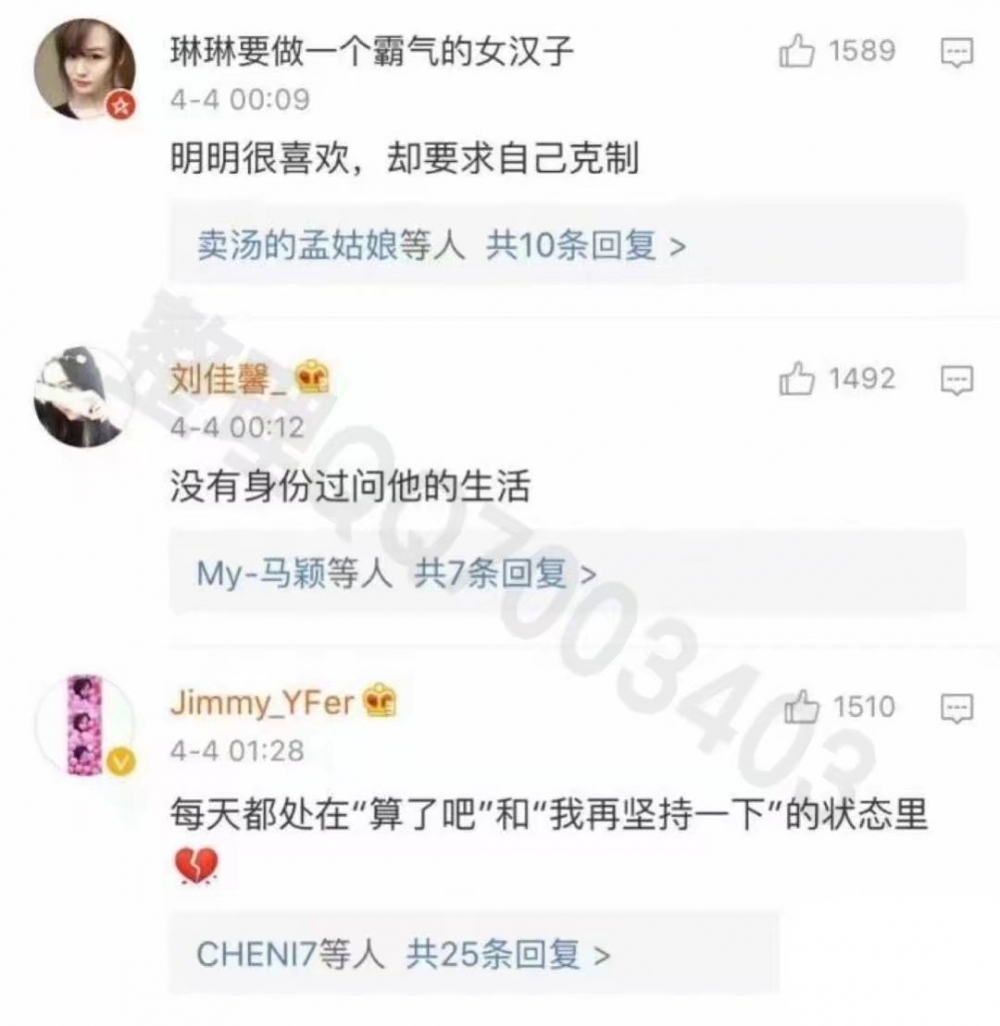Expand 共25条回复 replies thread
Viewport: 1000px width, 1026px height.
509,954
